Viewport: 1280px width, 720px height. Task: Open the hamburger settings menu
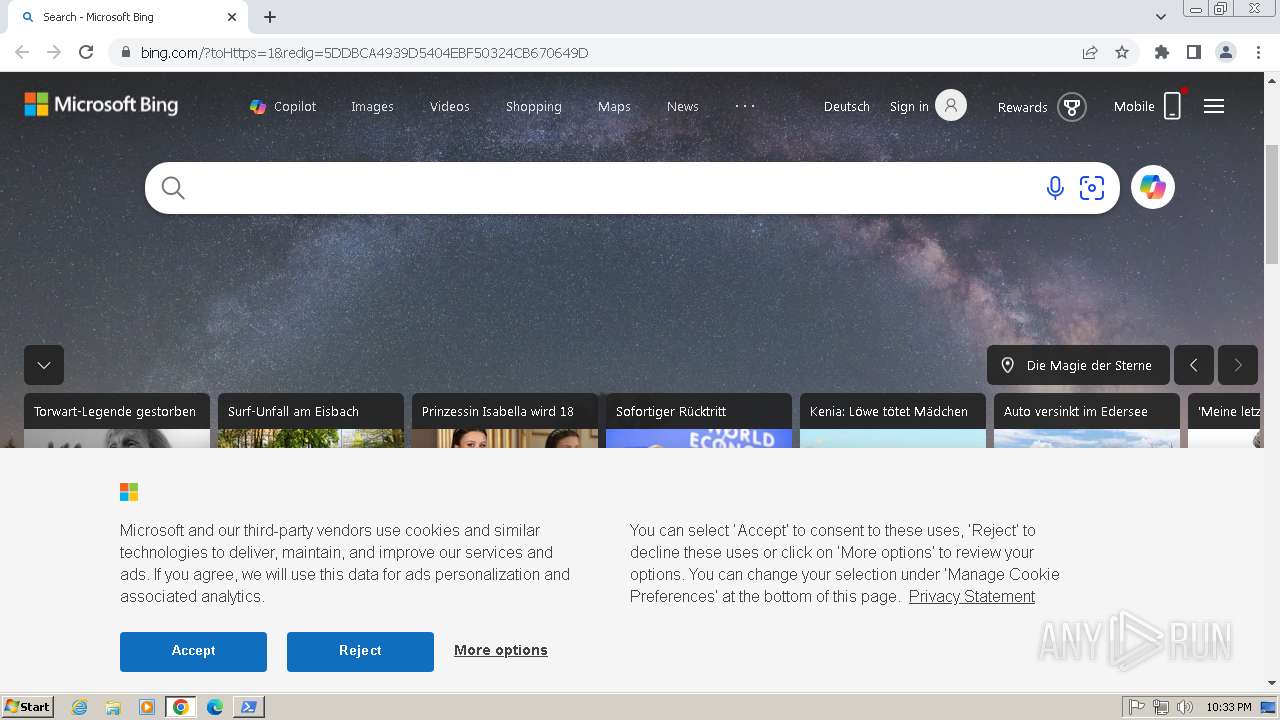pos(1214,106)
